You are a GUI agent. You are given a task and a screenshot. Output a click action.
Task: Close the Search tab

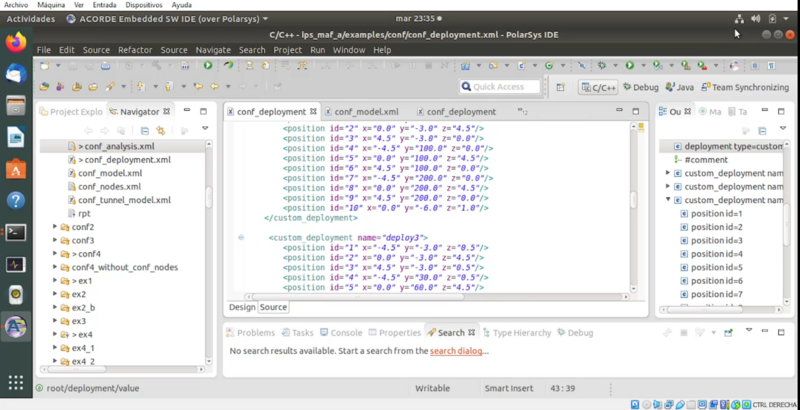(x=471, y=332)
